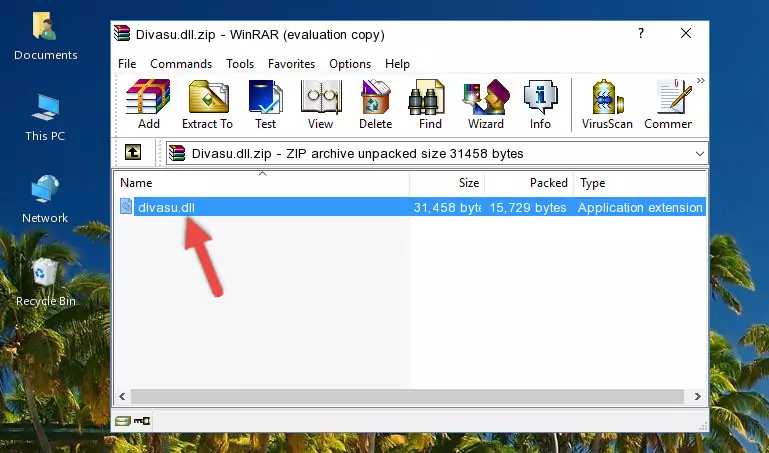Click the drive icon in status bar
Screen dimensions: 769x453
tap(123, 421)
